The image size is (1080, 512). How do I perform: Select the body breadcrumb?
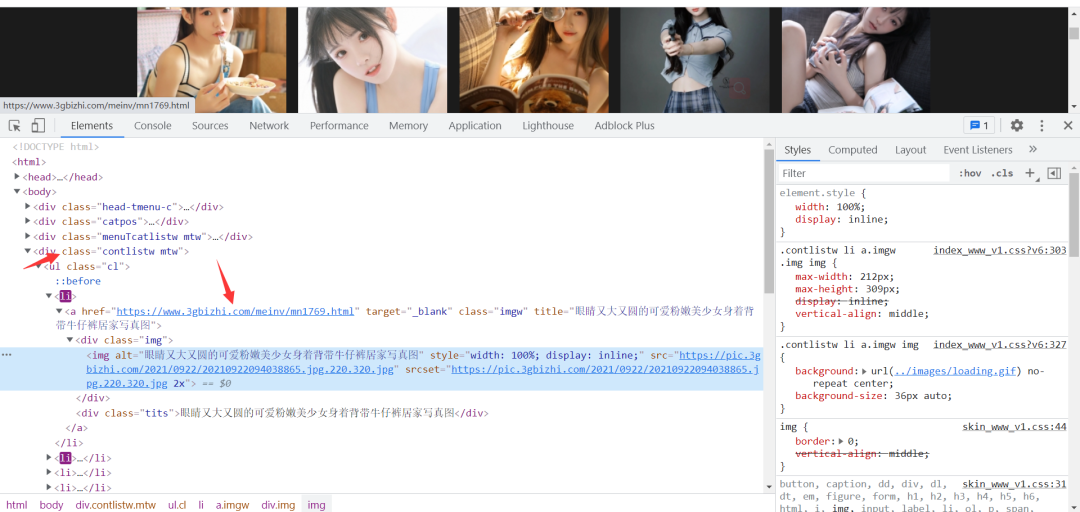52,505
